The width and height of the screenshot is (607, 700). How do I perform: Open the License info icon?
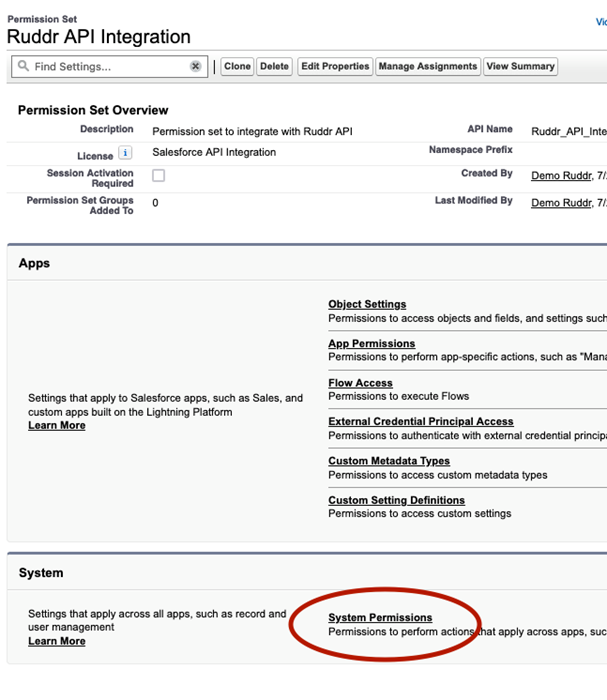(x=125, y=153)
